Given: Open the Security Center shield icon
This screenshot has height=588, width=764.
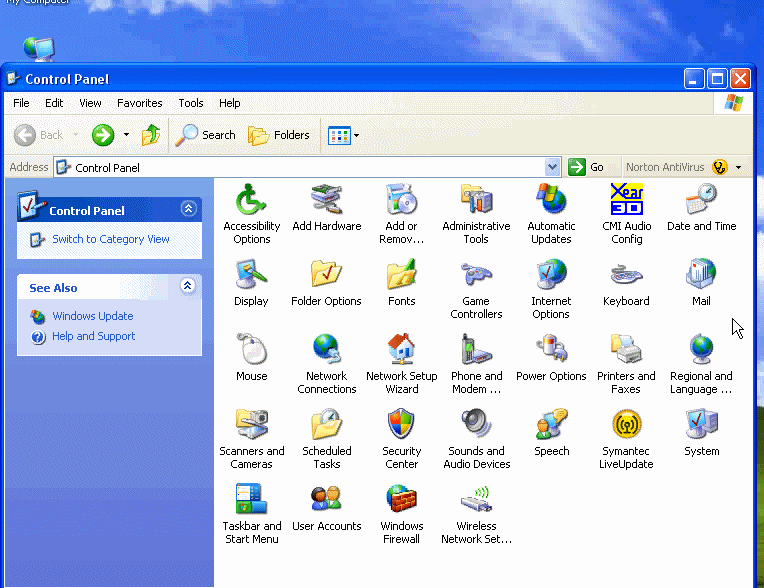Looking at the screenshot, I should pos(401,425).
